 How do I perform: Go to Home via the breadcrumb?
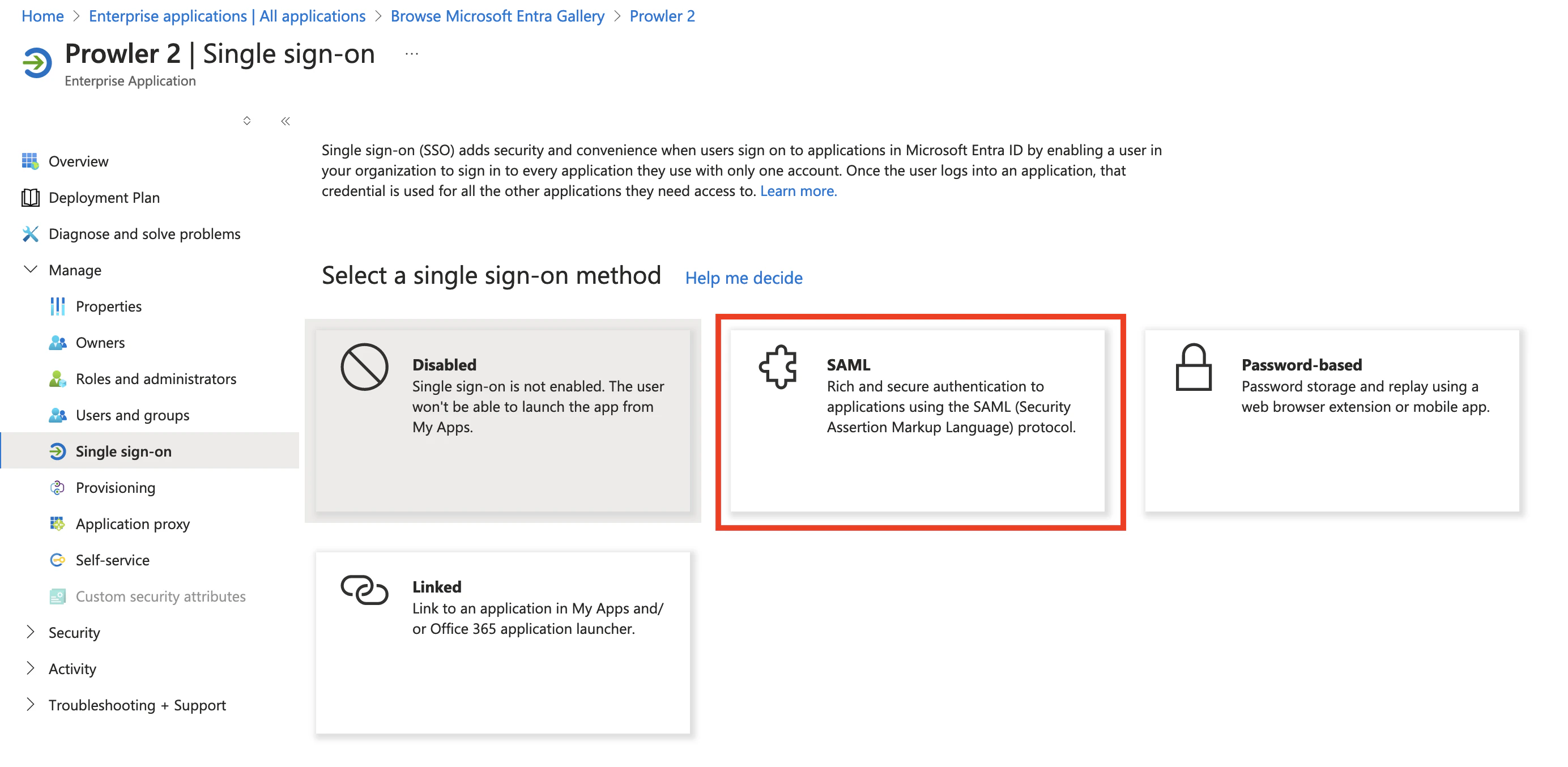tap(42, 16)
